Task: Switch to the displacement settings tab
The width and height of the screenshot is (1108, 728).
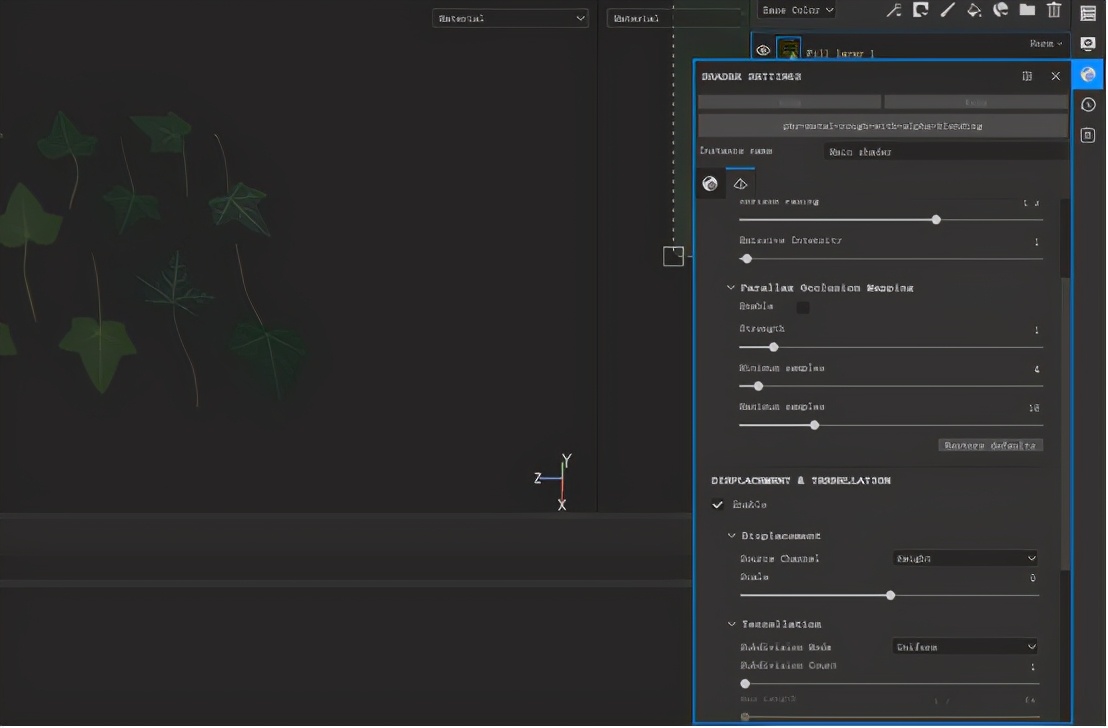Action: point(740,184)
